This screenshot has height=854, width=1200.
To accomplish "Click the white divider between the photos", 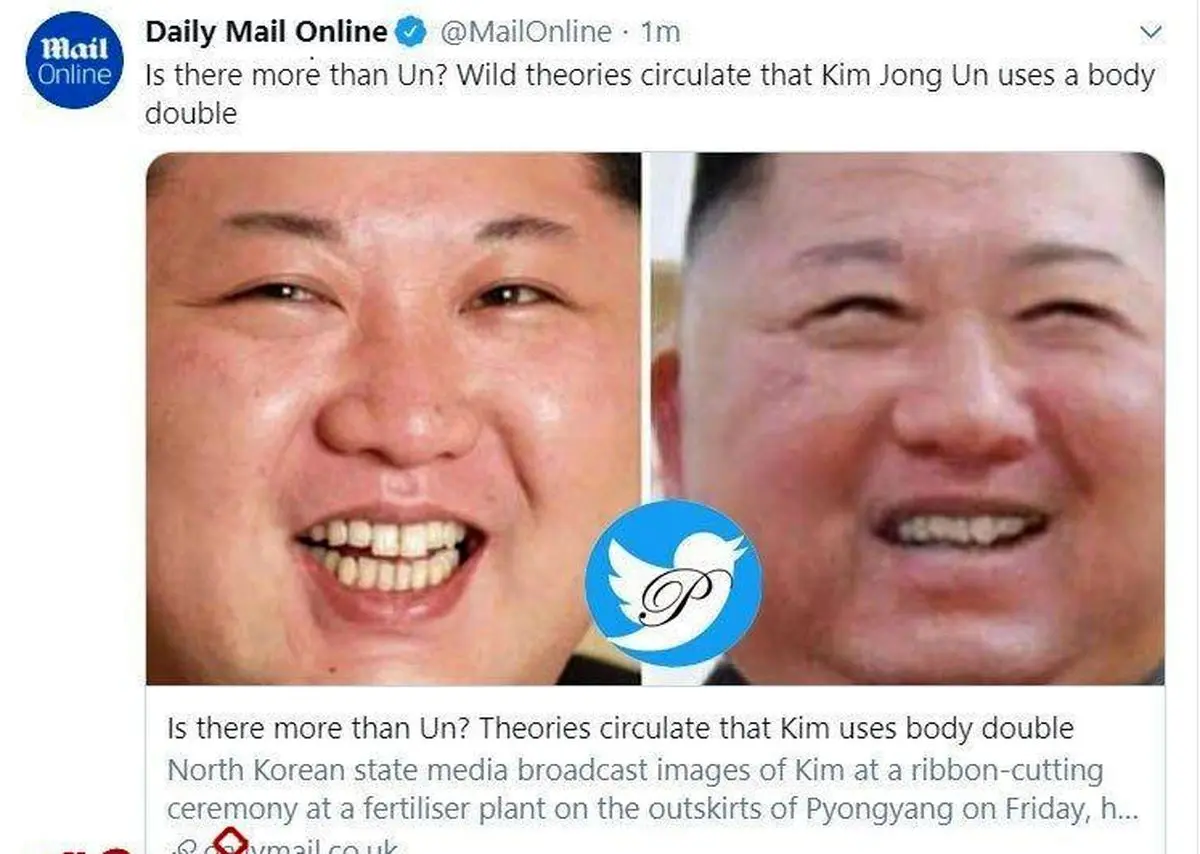I will pyautogui.click(x=646, y=419).
